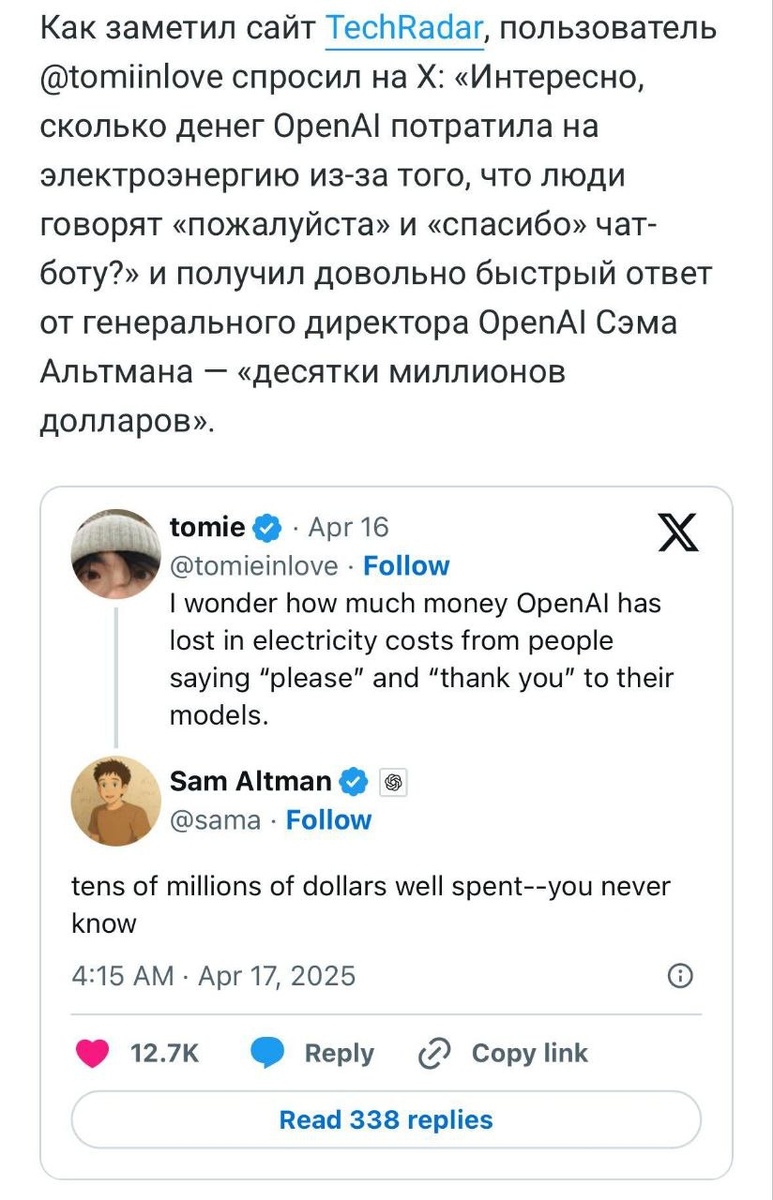The image size is (773, 1200).
Task: Click the Sam Altman display name
Action: (x=250, y=781)
